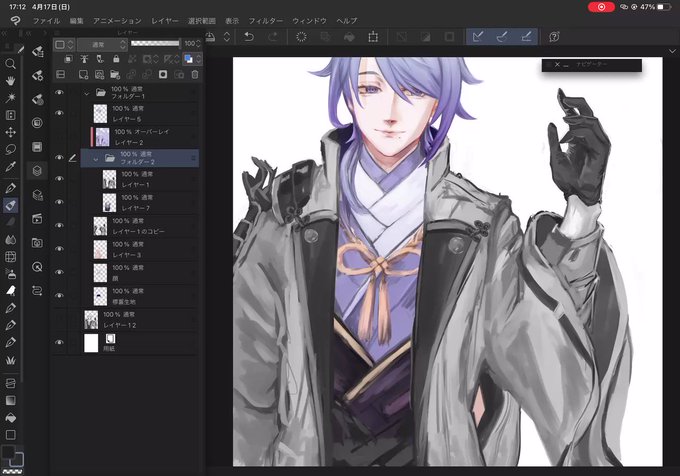Image resolution: width=680 pixels, height=476 pixels.
Task: Hide レイヤー 1 のコピー with its eye icon
Action: pyautogui.click(x=59, y=225)
